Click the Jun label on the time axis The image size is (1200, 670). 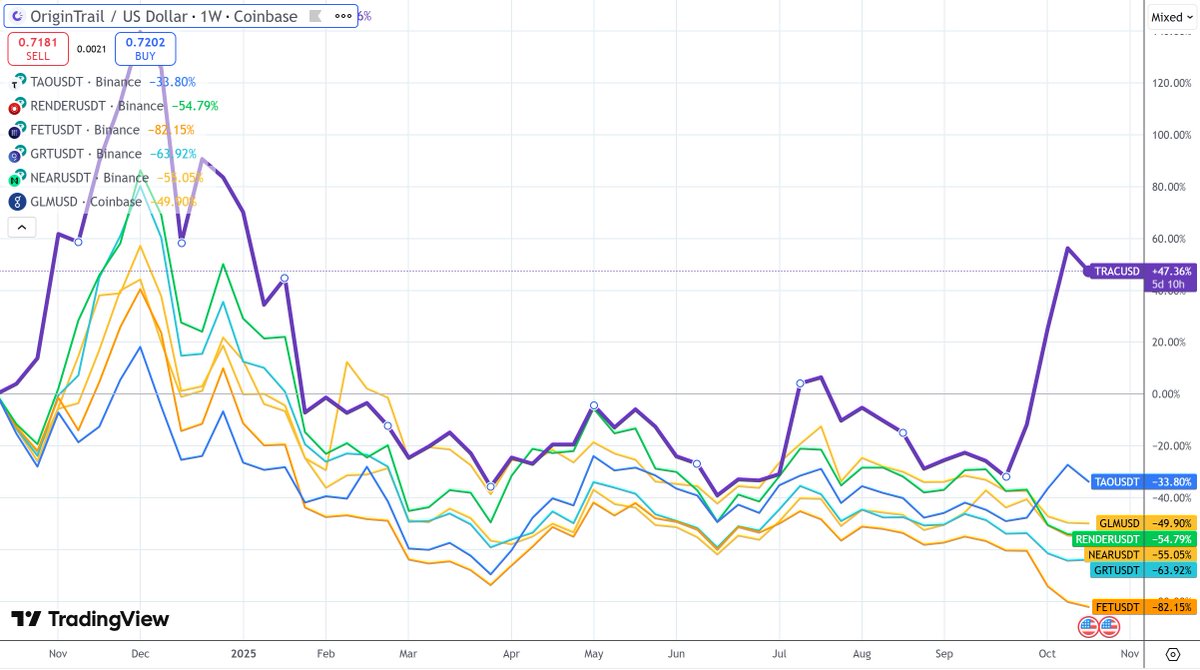tap(675, 652)
